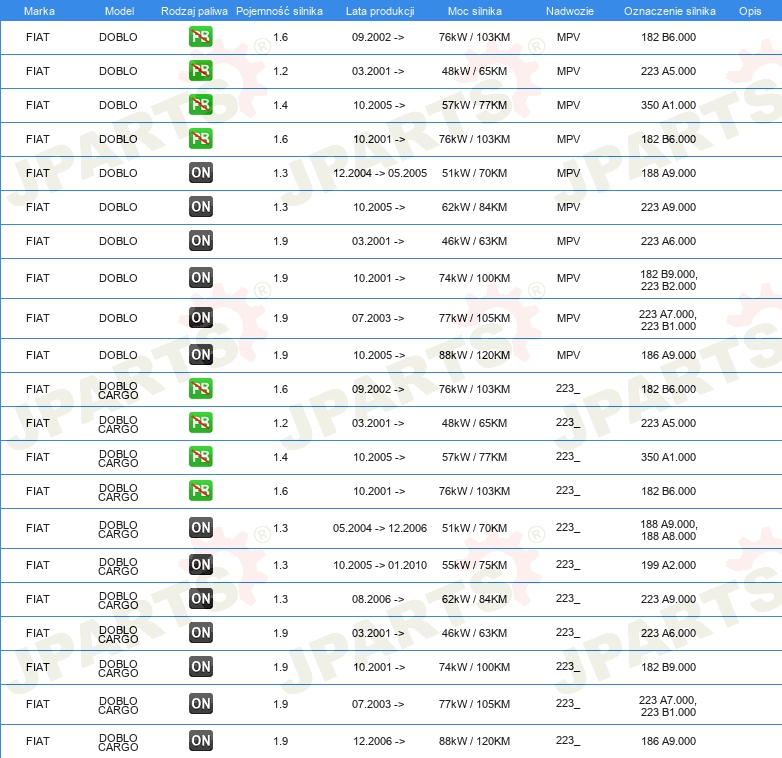Viewport: 782px width, 758px height.
Task: Click petrol icon for DOBLO MPV 1.4 row
Action: tap(200, 105)
